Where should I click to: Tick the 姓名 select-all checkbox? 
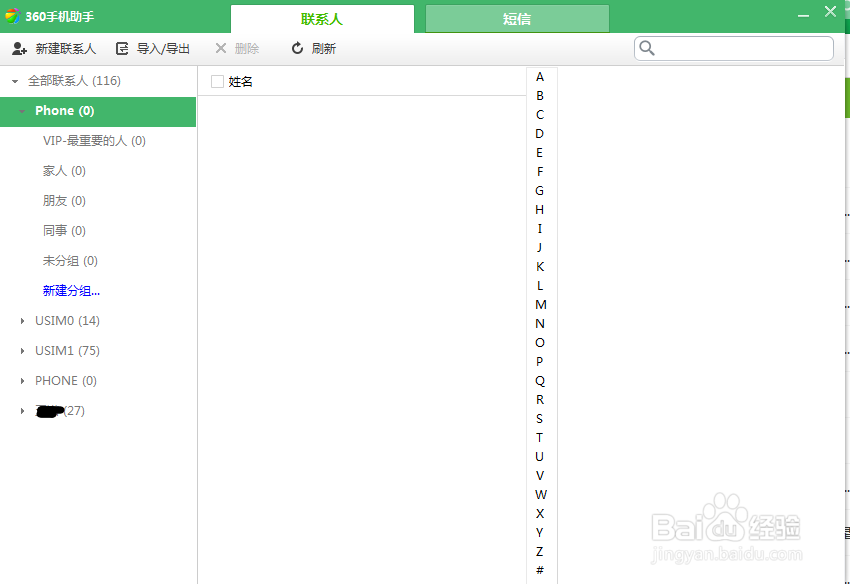point(217,81)
